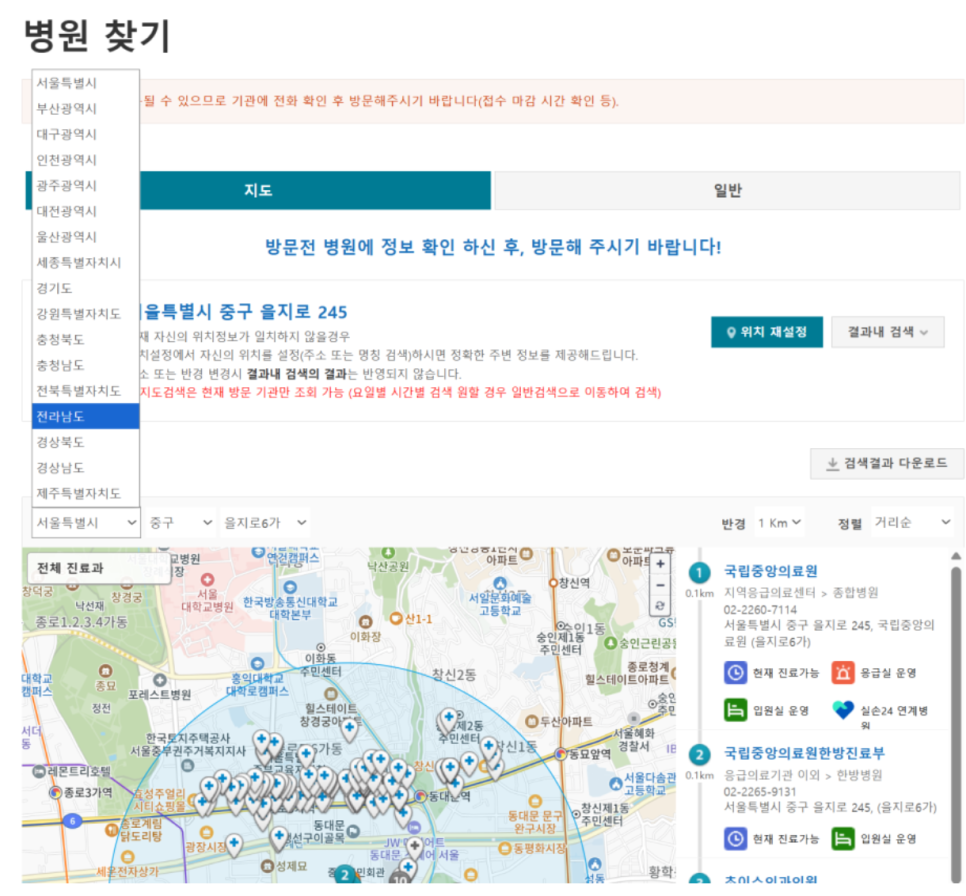Open the 1 Km radius dropdown
Image resolution: width=966 pixels, height=896 pixels.
[x=779, y=523]
